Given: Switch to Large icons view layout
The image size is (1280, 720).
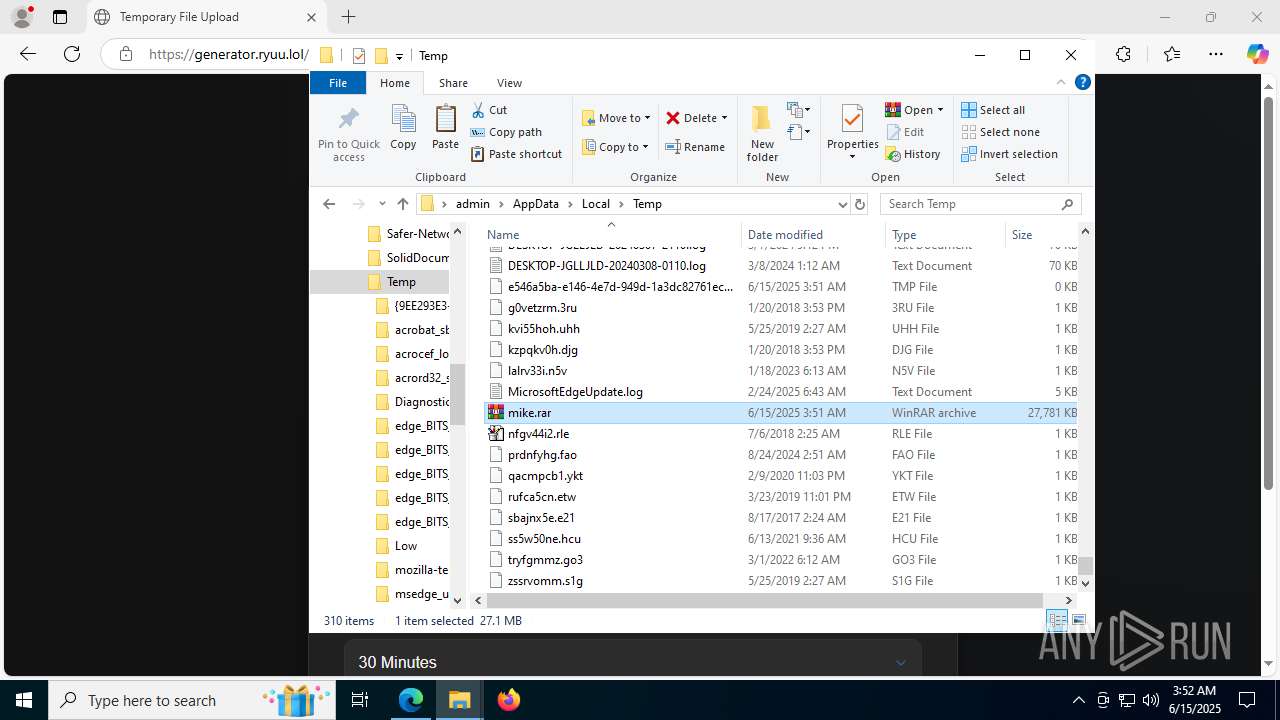Looking at the screenshot, I should 1079,621.
